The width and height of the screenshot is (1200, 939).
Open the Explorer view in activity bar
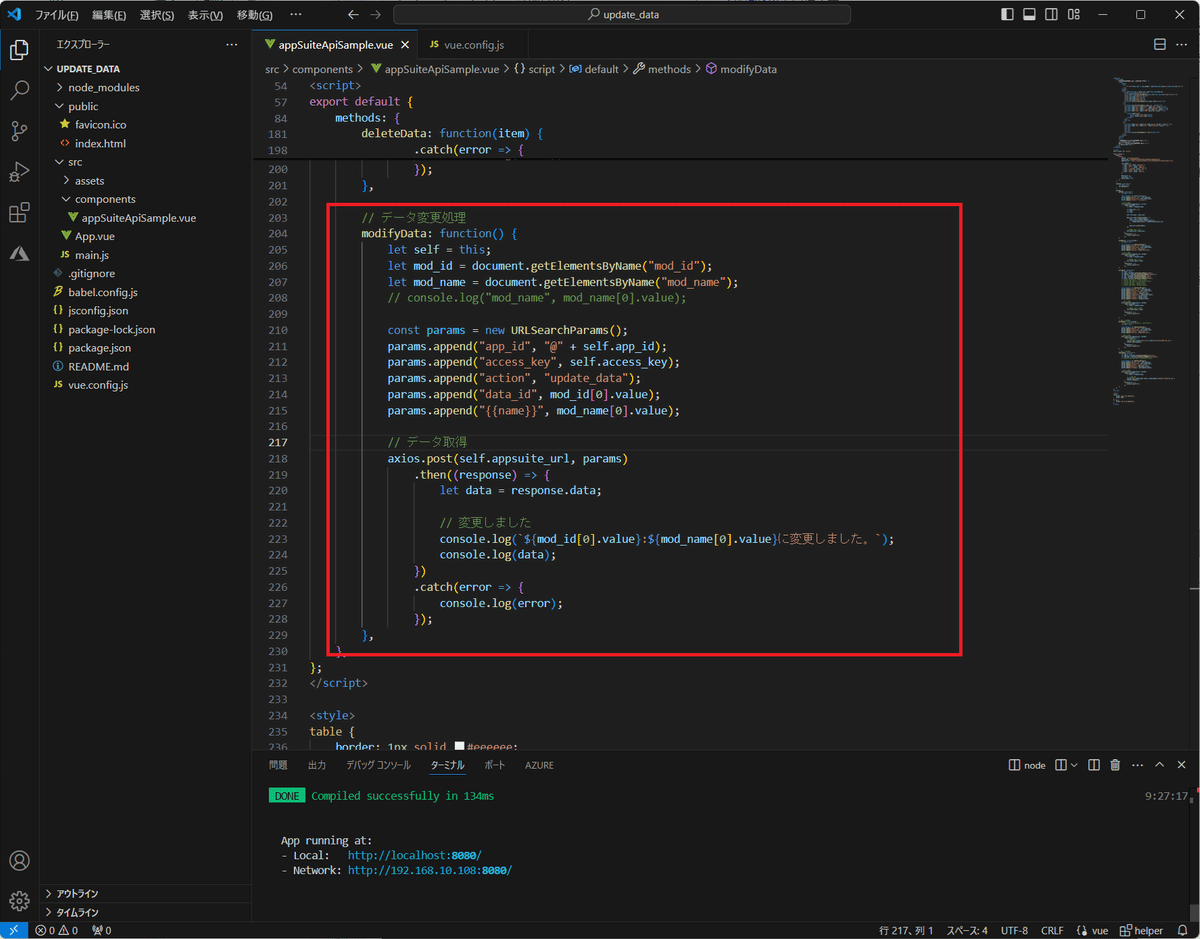point(19,50)
